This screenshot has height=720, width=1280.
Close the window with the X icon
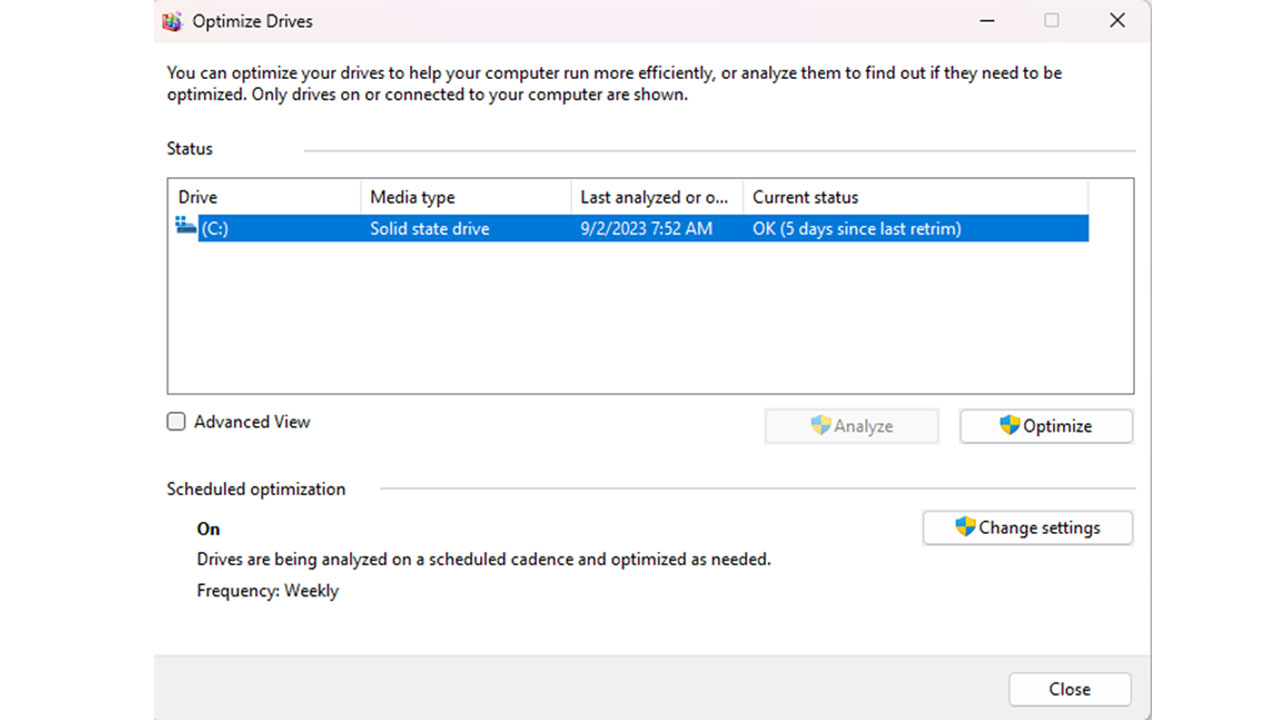pos(1117,21)
